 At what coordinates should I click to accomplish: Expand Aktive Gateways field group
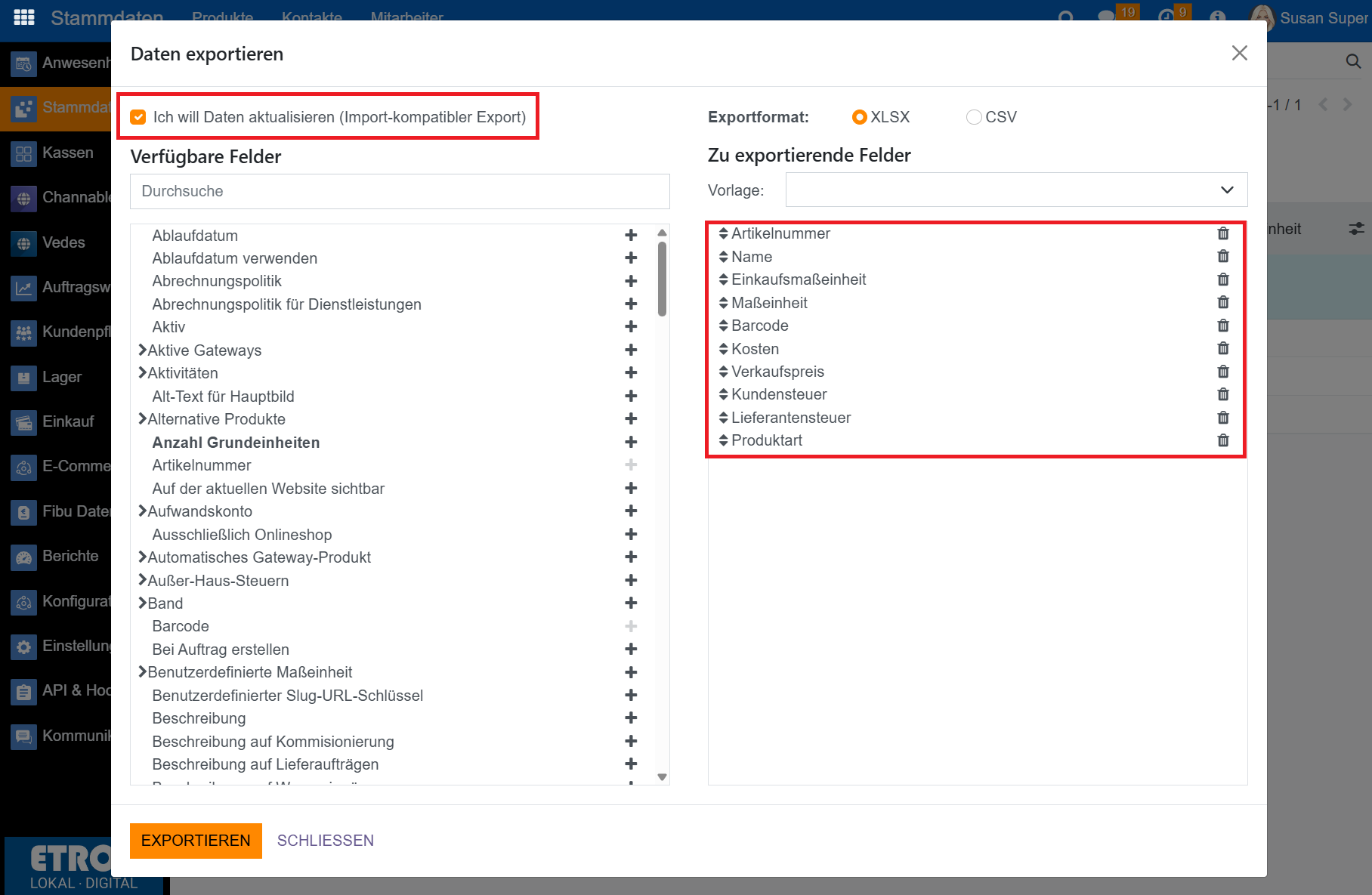(x=143, y=350)
